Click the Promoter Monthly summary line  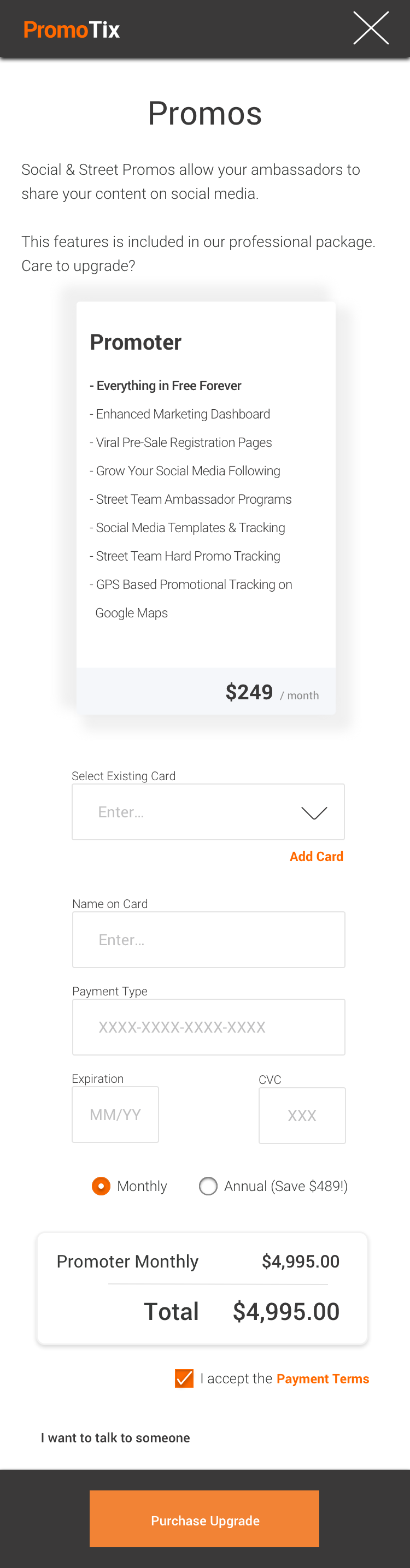click(198, 1261)
